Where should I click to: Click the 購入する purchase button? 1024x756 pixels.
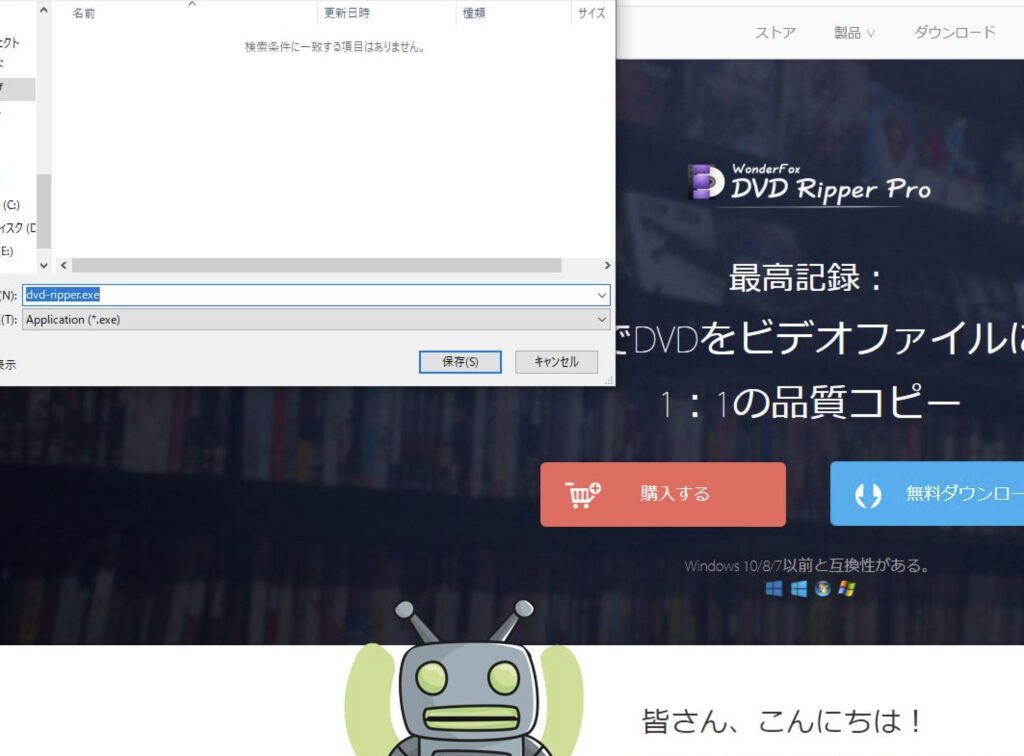[x=663, y=493]
